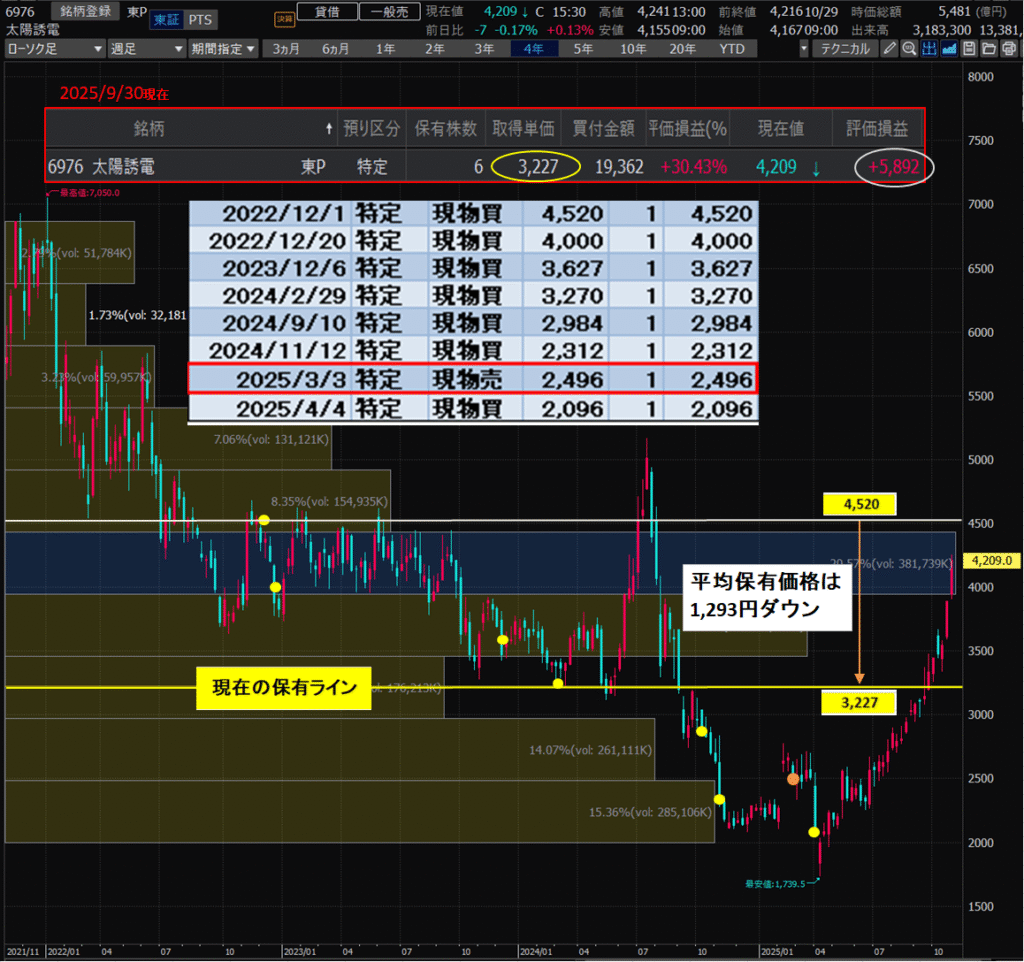Click the save chart floppy icon
1024x962 pixels.
[x=969, y=49]
